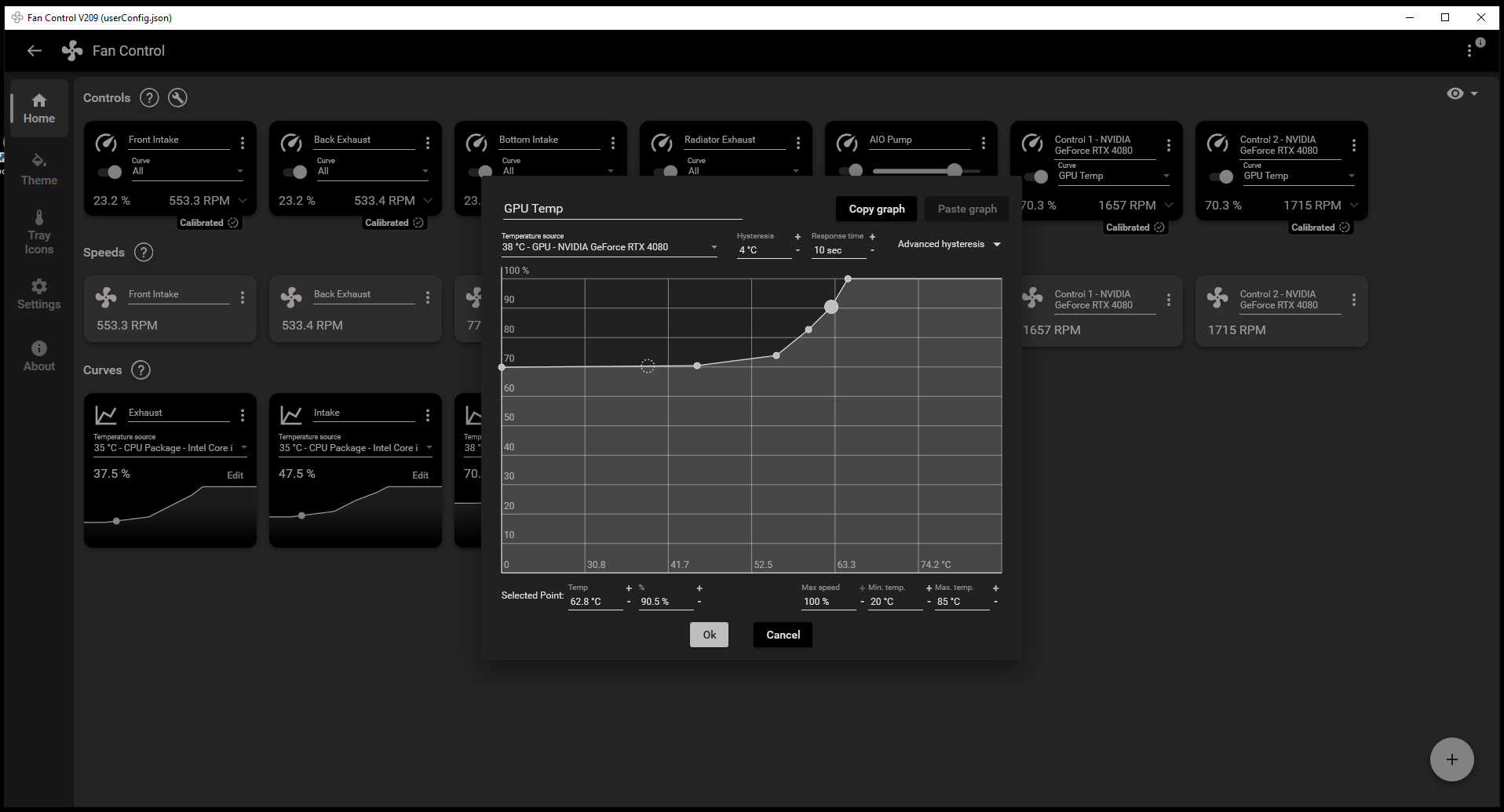The height and width of the screenshot is (812, 1504).
Task: Open the Front Intake speed card menu
Action: coord(243,297)
